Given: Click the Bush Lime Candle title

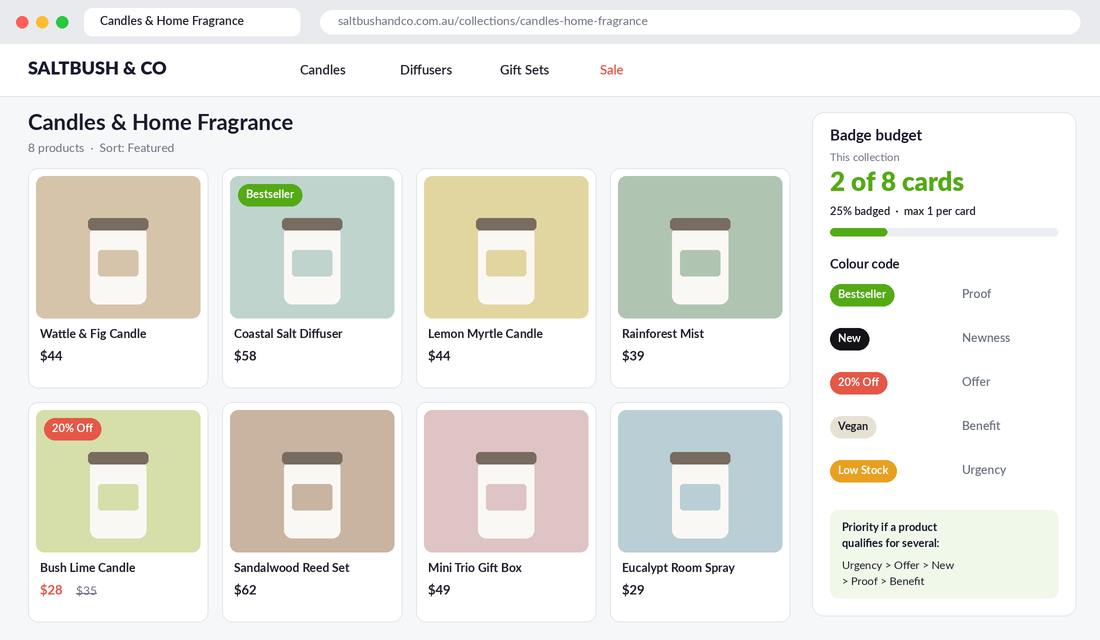Looking at the screenshot, I should tap(88, 568).
